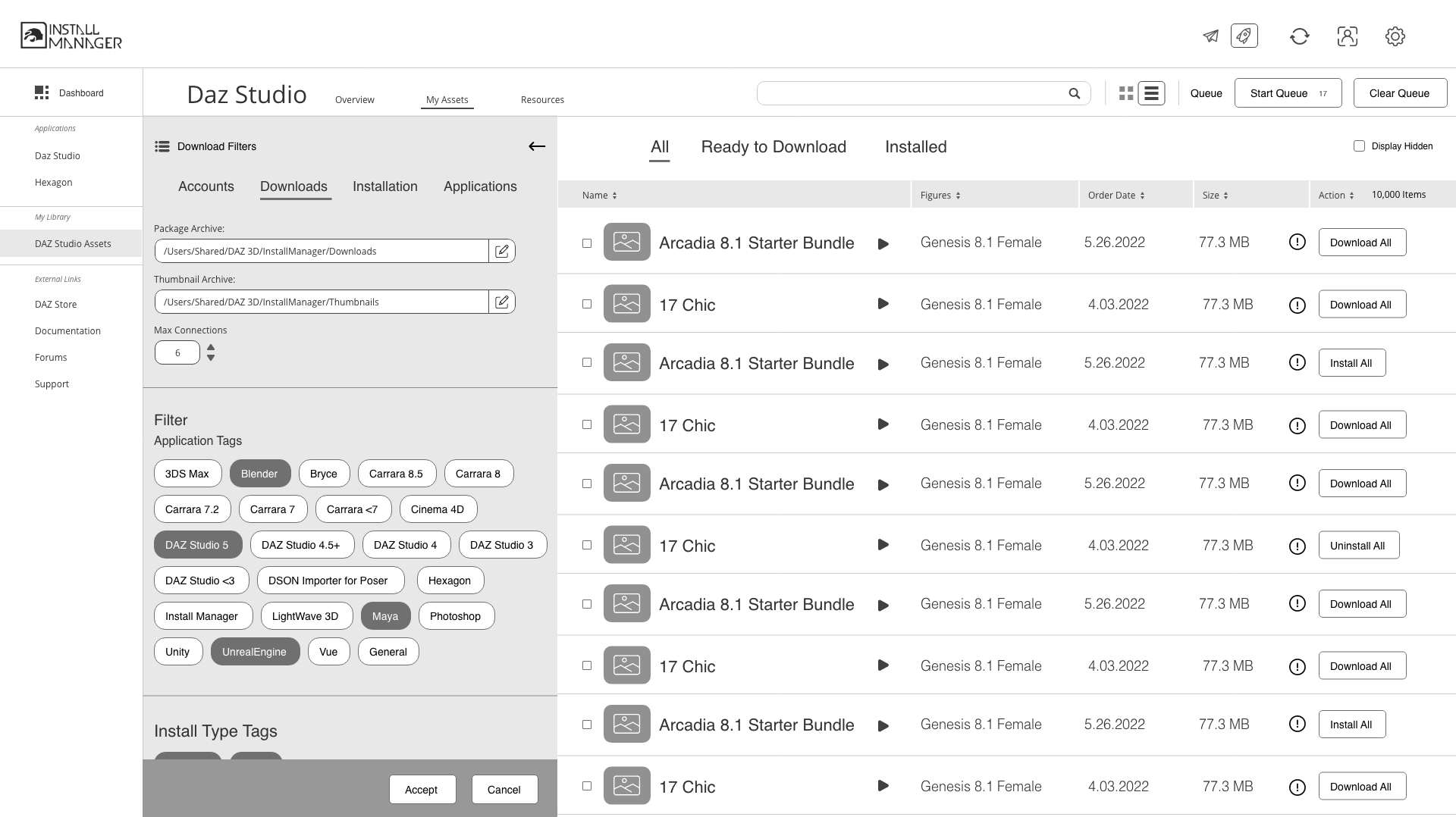Decrease Max Connections with down arrow

click(211, 358)
